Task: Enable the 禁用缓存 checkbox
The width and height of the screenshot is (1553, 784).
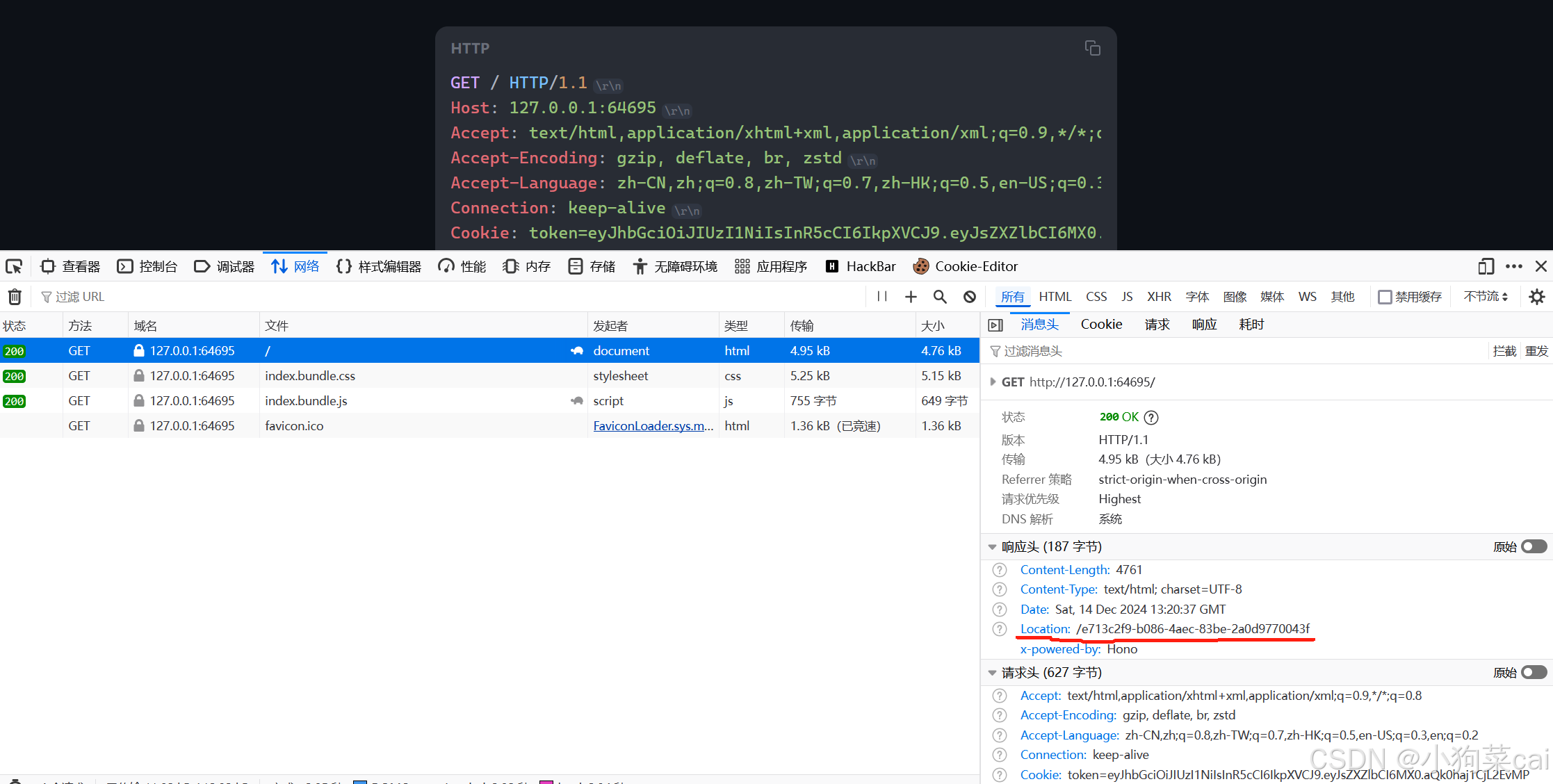Action: [x=1385, y=297]
